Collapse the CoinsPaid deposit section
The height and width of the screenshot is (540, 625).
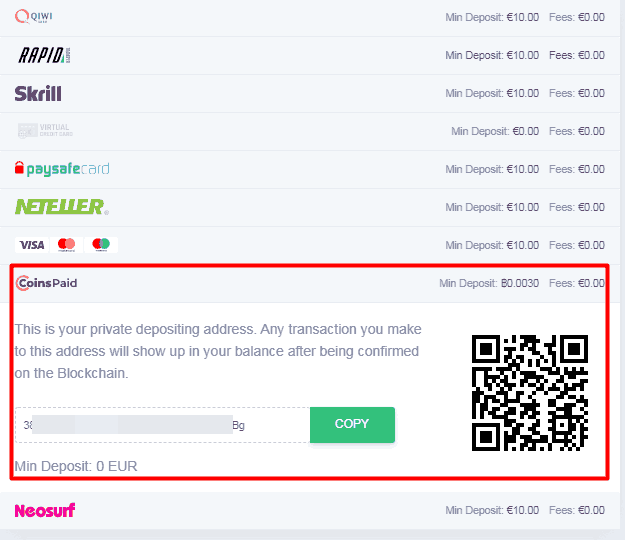click(x=309, y=283)
